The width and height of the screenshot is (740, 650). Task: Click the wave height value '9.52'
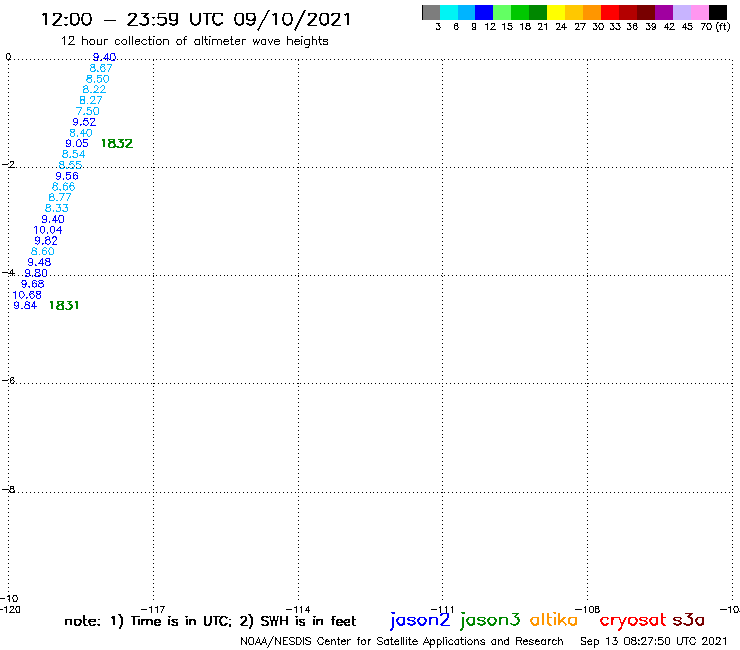(x=84, y=122)
